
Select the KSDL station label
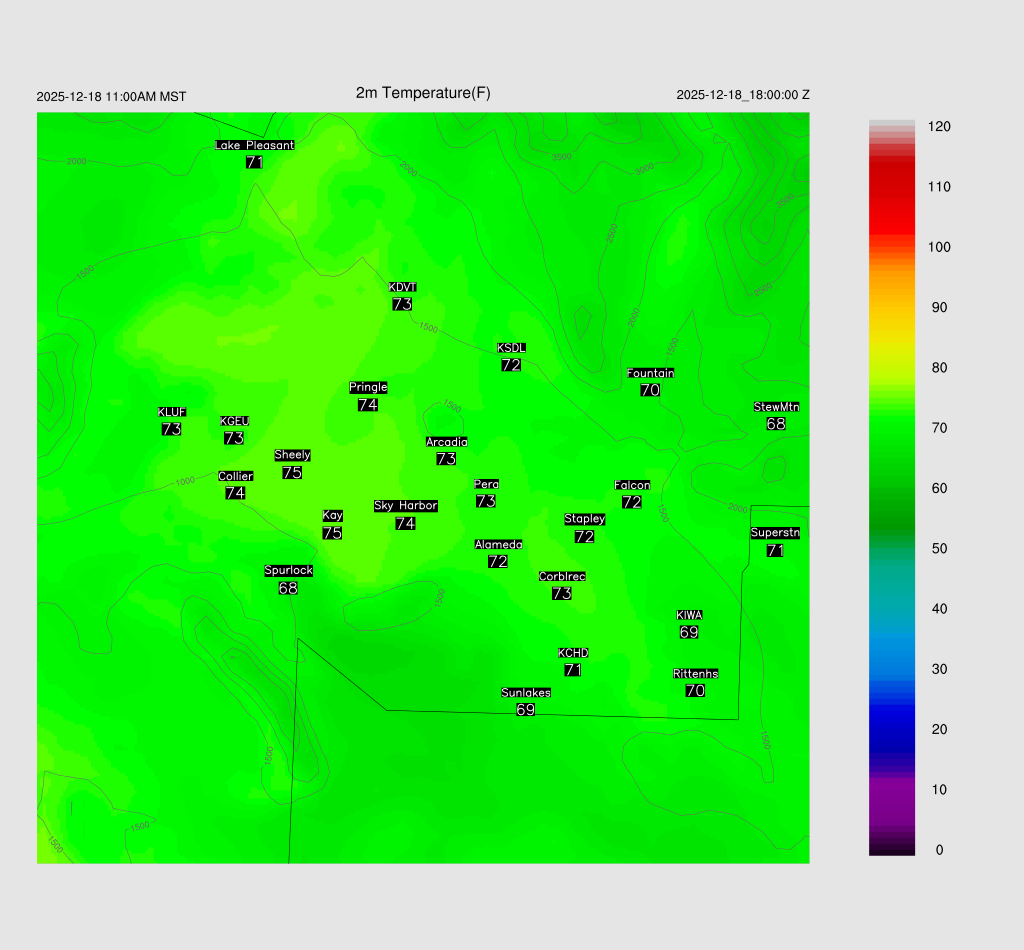(x=511, y=348)
